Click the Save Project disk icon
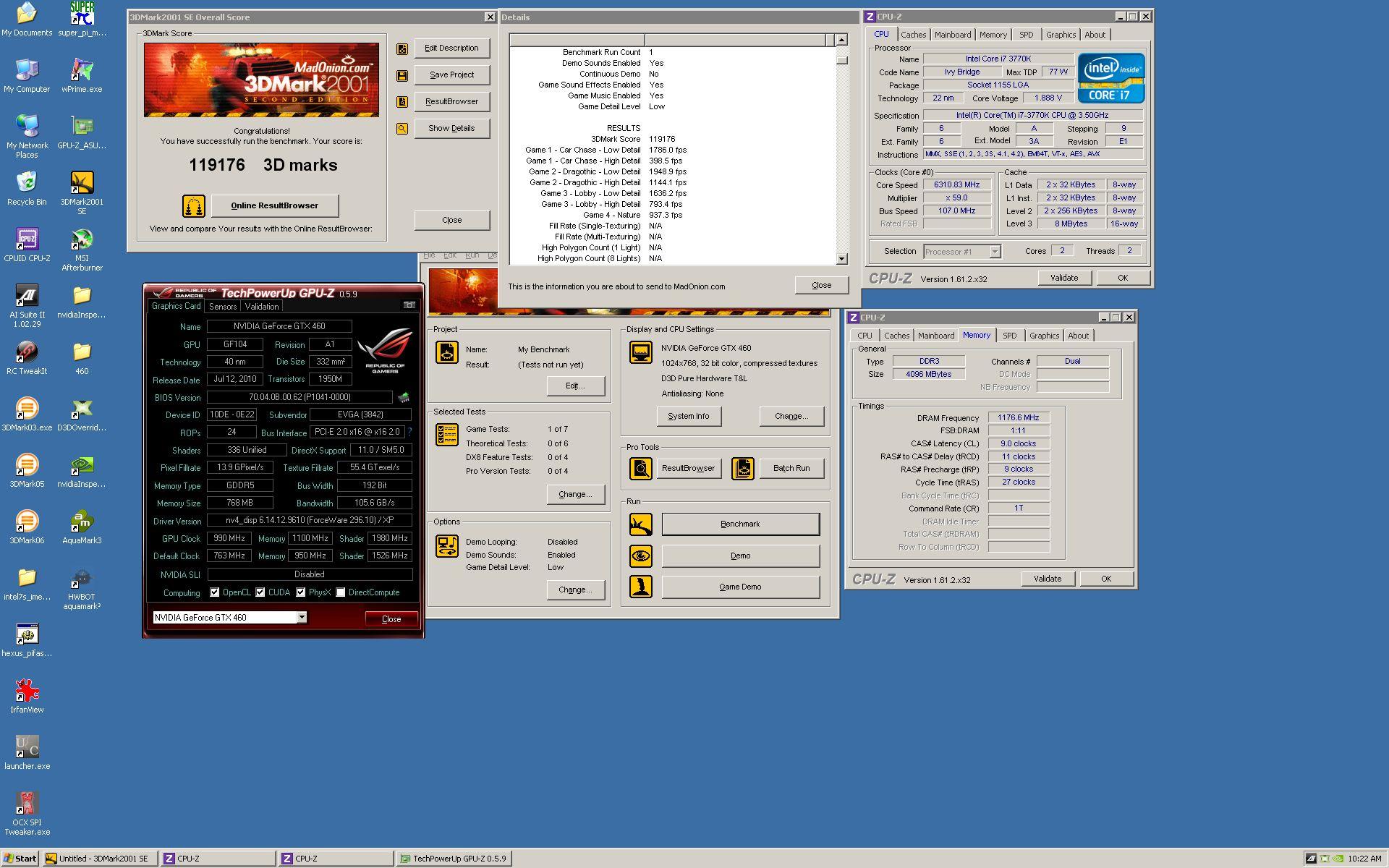 pos(402,75)
